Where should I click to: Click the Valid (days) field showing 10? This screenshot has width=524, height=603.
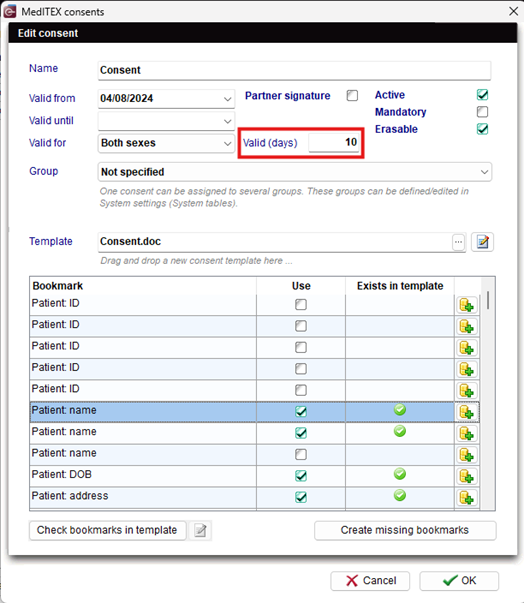tap(334, 142)
